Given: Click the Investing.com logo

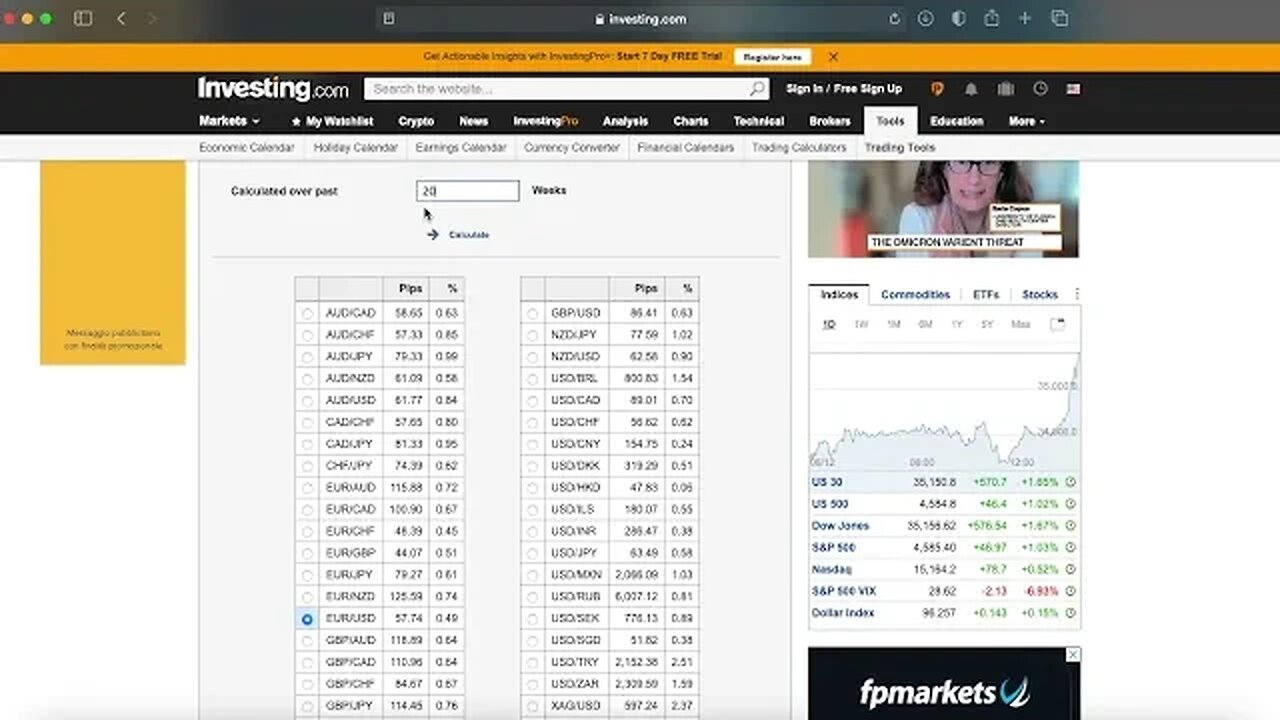Looking at the screenshot, I should [273, 89].
